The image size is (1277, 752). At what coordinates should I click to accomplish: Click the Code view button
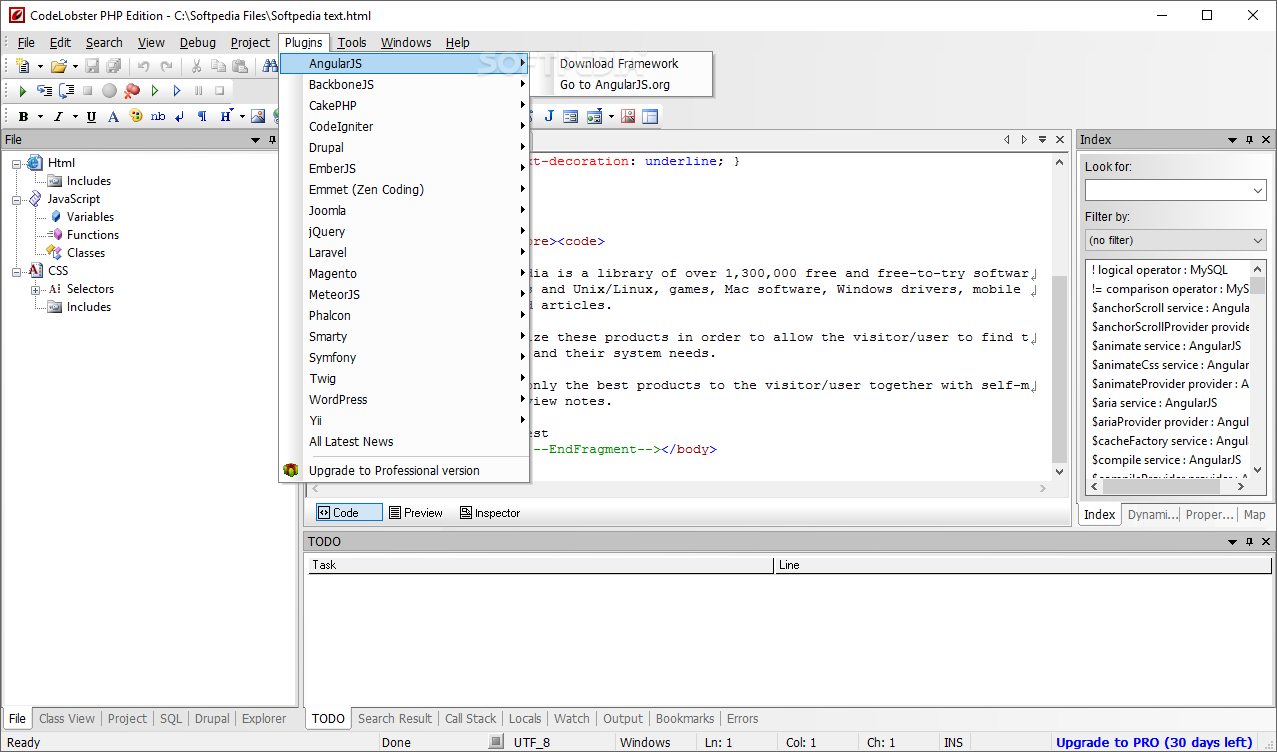pyautogui.click(x=349, y=513)
